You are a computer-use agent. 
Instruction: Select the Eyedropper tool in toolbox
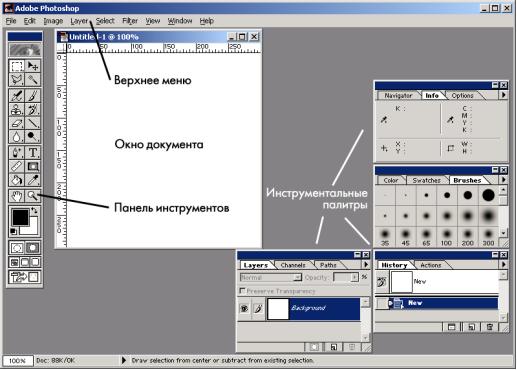pyautogui.click(x=33, y=180)
